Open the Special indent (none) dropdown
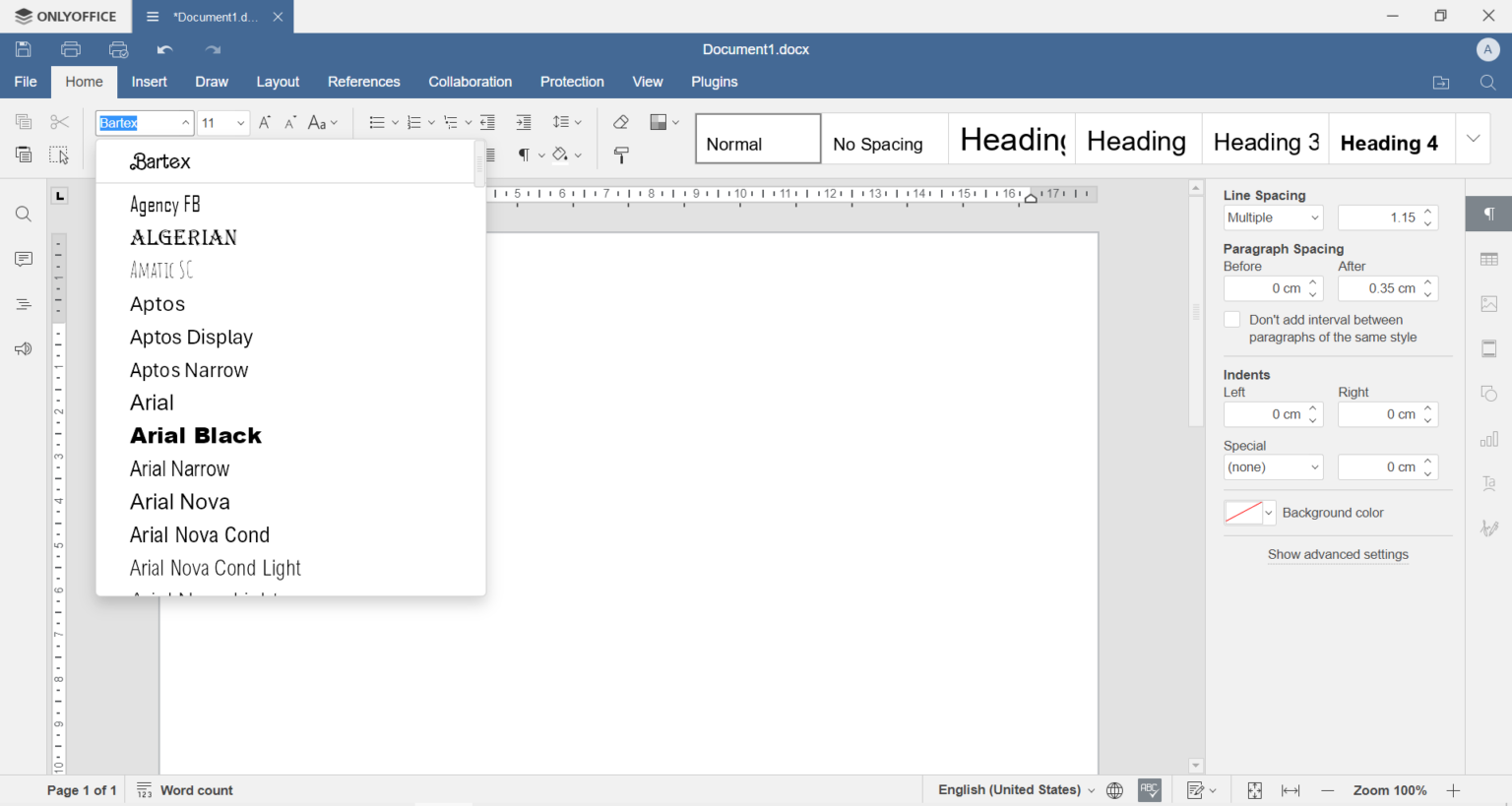The image size is (1512, 806). (x=1273, y=467)
